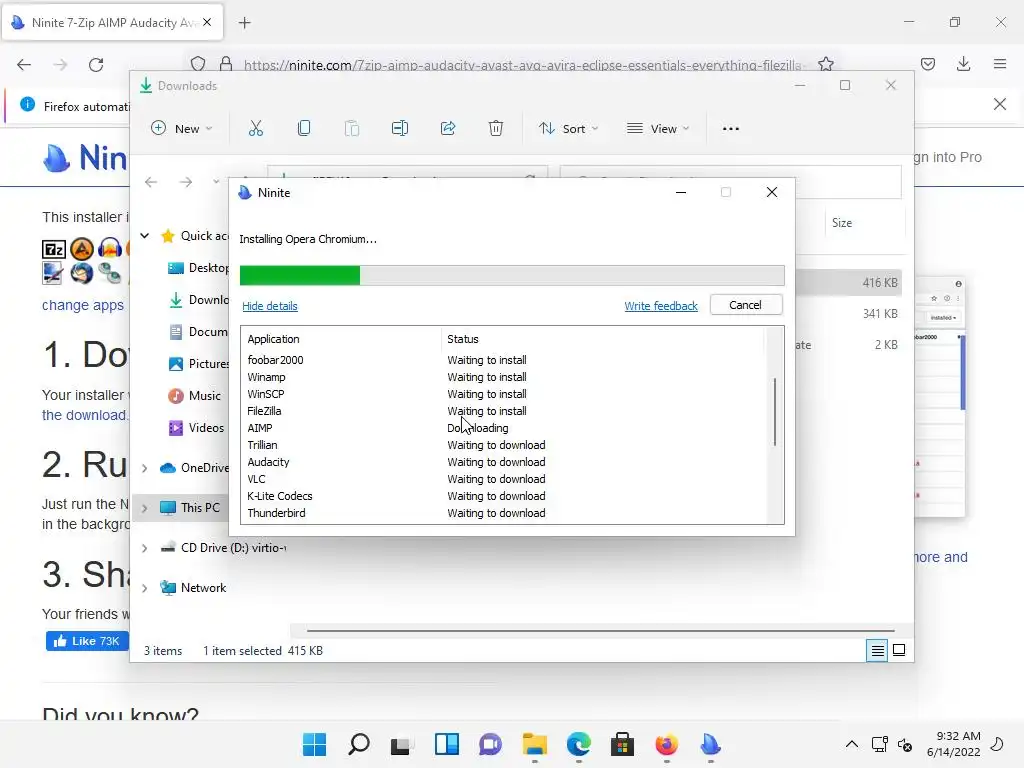The image size is (1024, 768).
Task: Select the Thunderbird row in application list
Action: (x=504, y=513)
